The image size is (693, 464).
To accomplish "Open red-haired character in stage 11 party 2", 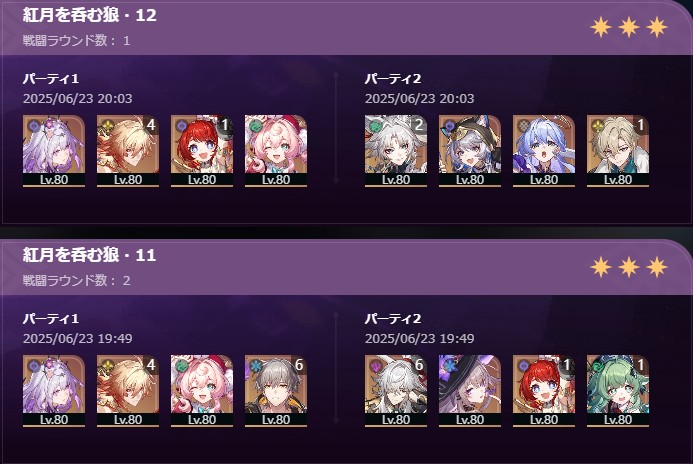I will [544, 391].
